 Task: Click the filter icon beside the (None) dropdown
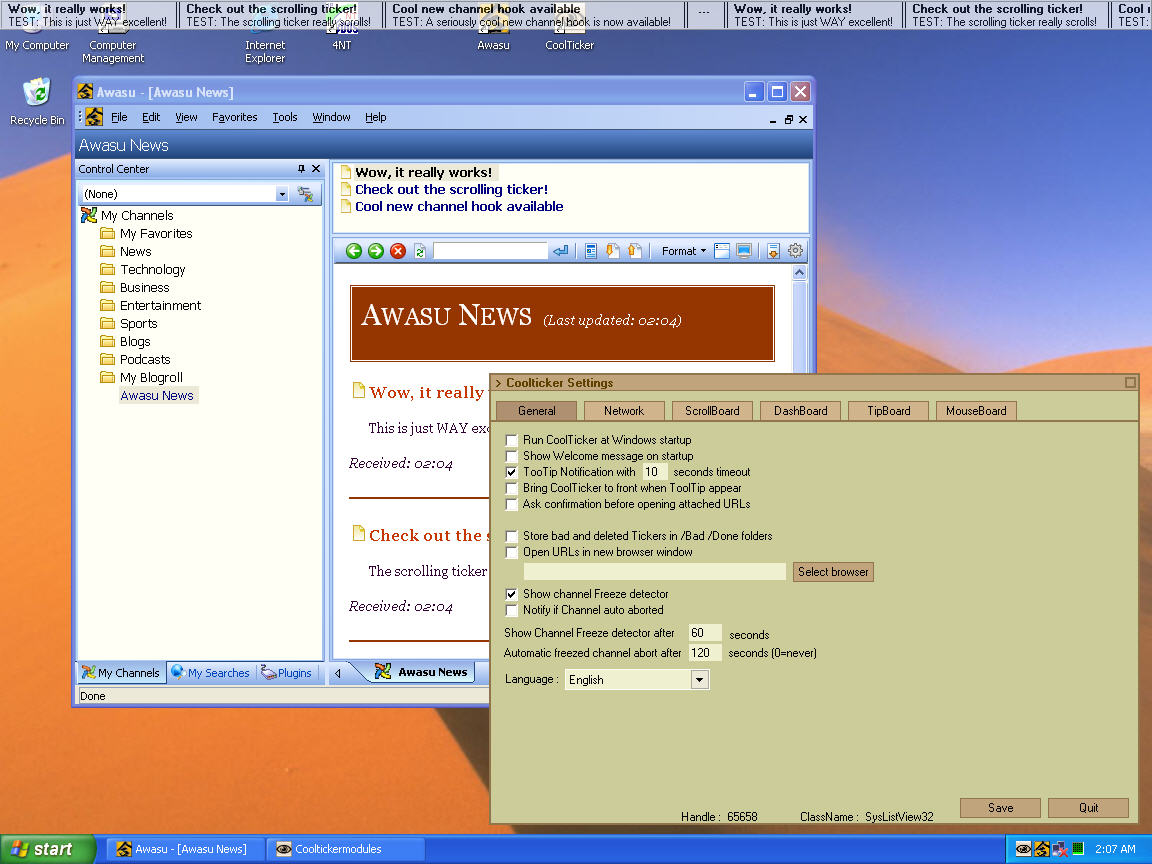(x=305, y=194)
